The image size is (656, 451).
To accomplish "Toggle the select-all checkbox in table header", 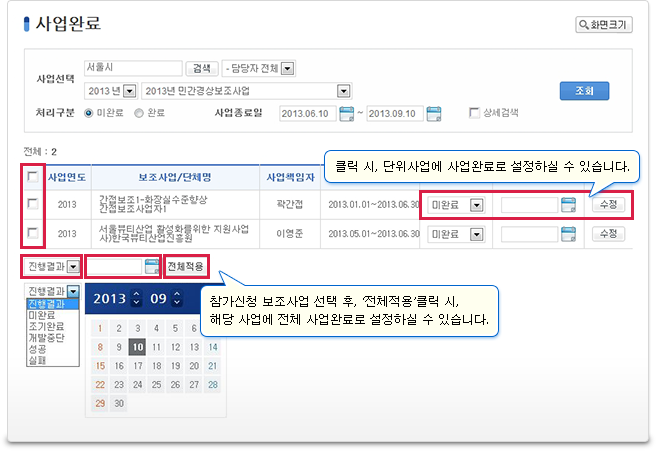I will tap(33, 177).
